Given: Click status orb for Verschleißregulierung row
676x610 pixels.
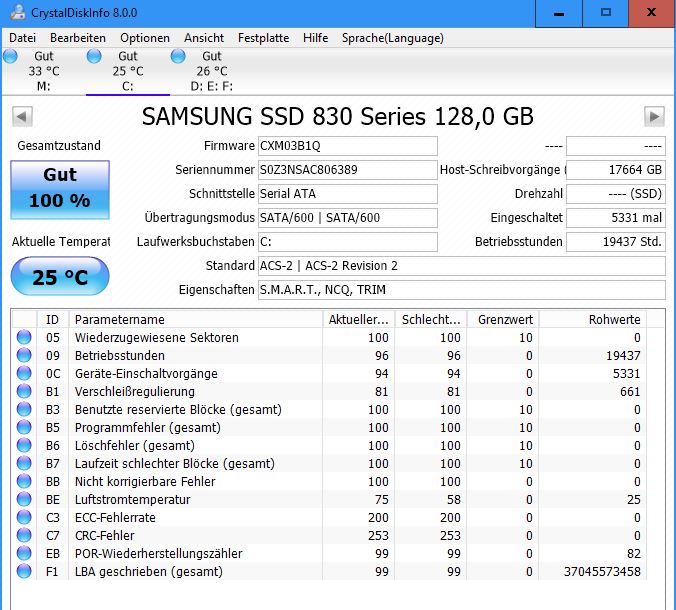Looking at the screenshot, I should (24, 391).
